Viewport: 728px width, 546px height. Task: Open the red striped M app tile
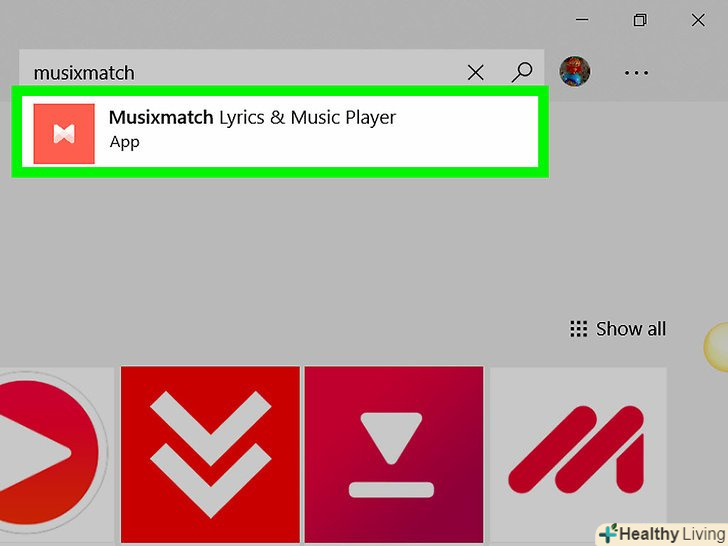click(578, 455)
